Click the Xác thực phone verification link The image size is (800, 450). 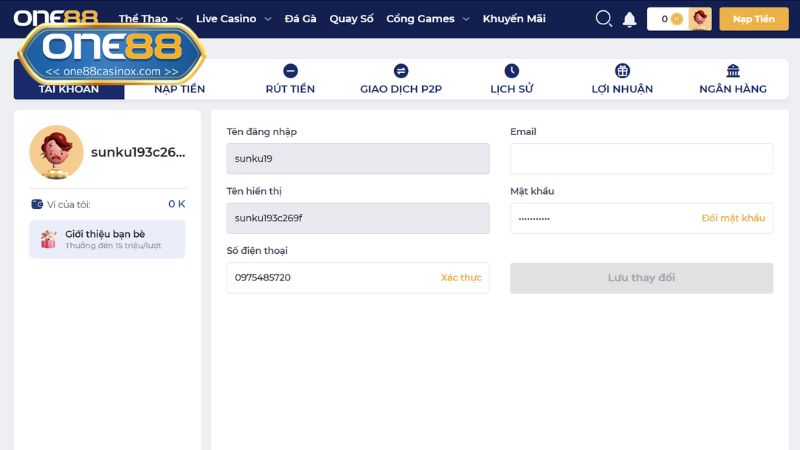point(461,278)
